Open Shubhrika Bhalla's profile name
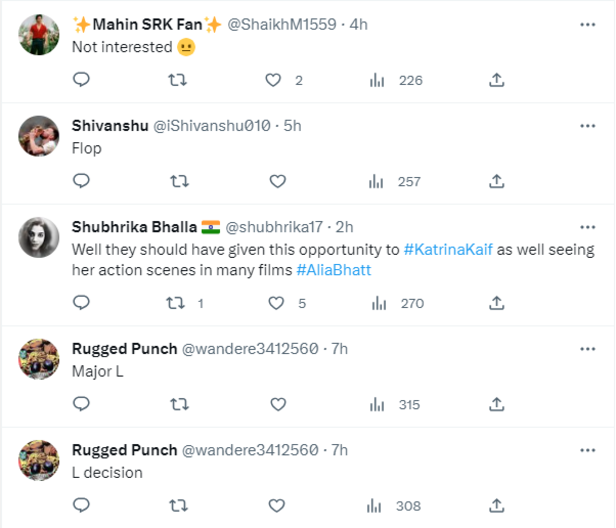 pos(133,227)
